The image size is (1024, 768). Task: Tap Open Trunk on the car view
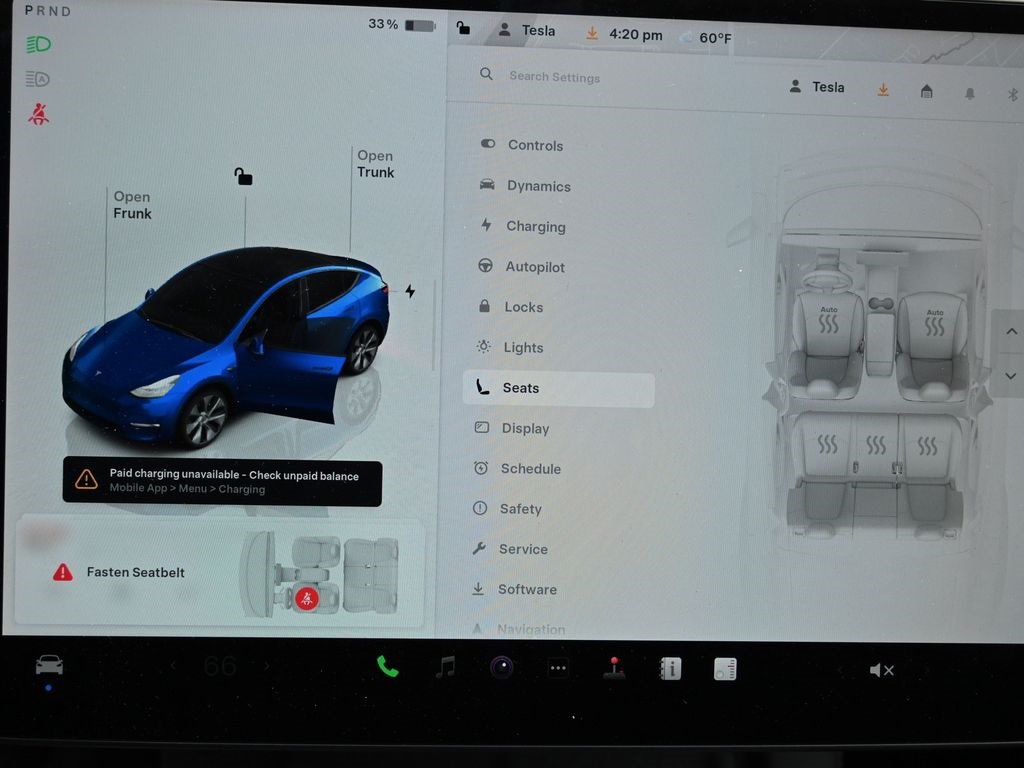click(x=376, y=164)
